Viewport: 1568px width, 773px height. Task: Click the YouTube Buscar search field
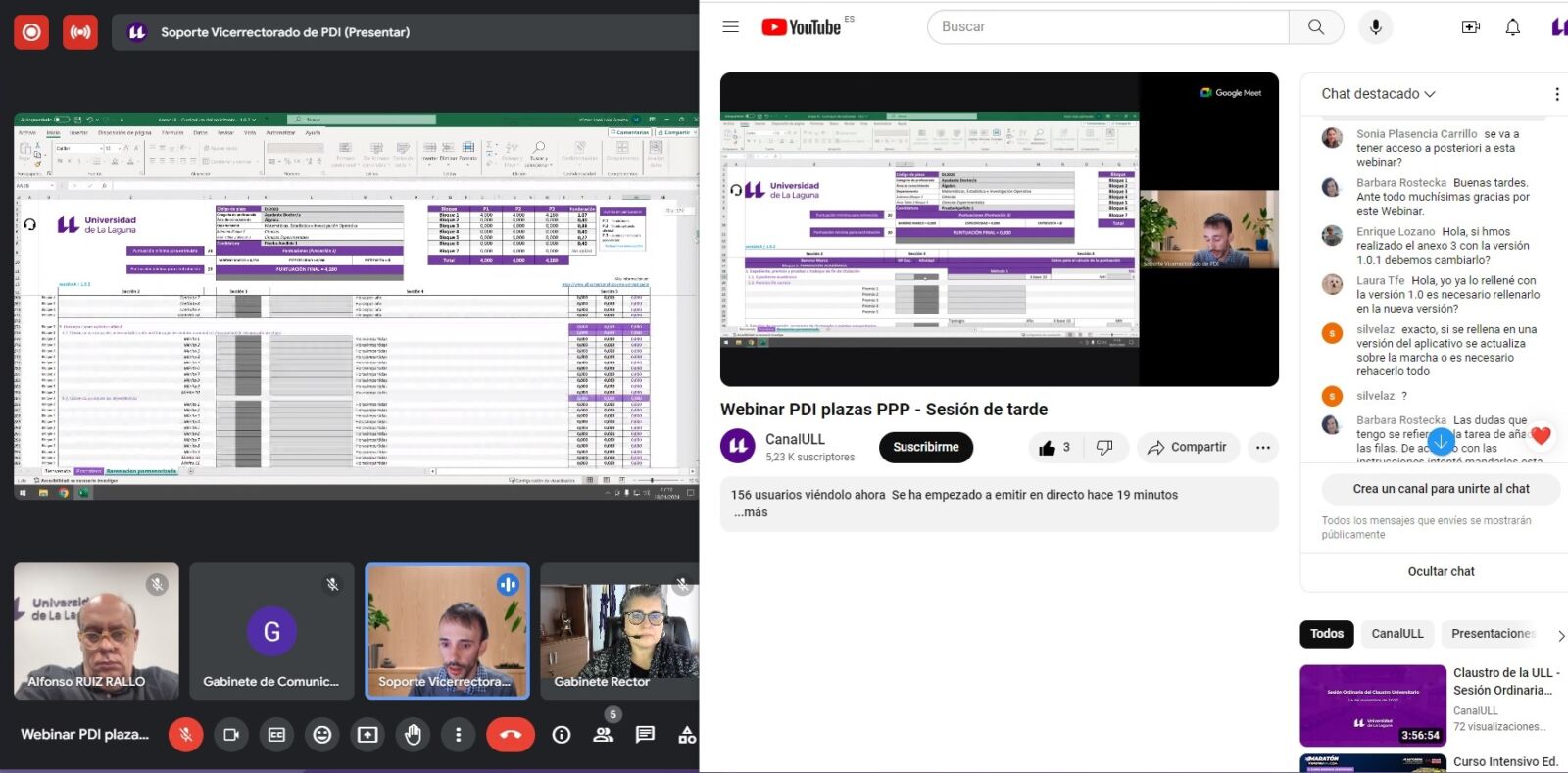1107,27
